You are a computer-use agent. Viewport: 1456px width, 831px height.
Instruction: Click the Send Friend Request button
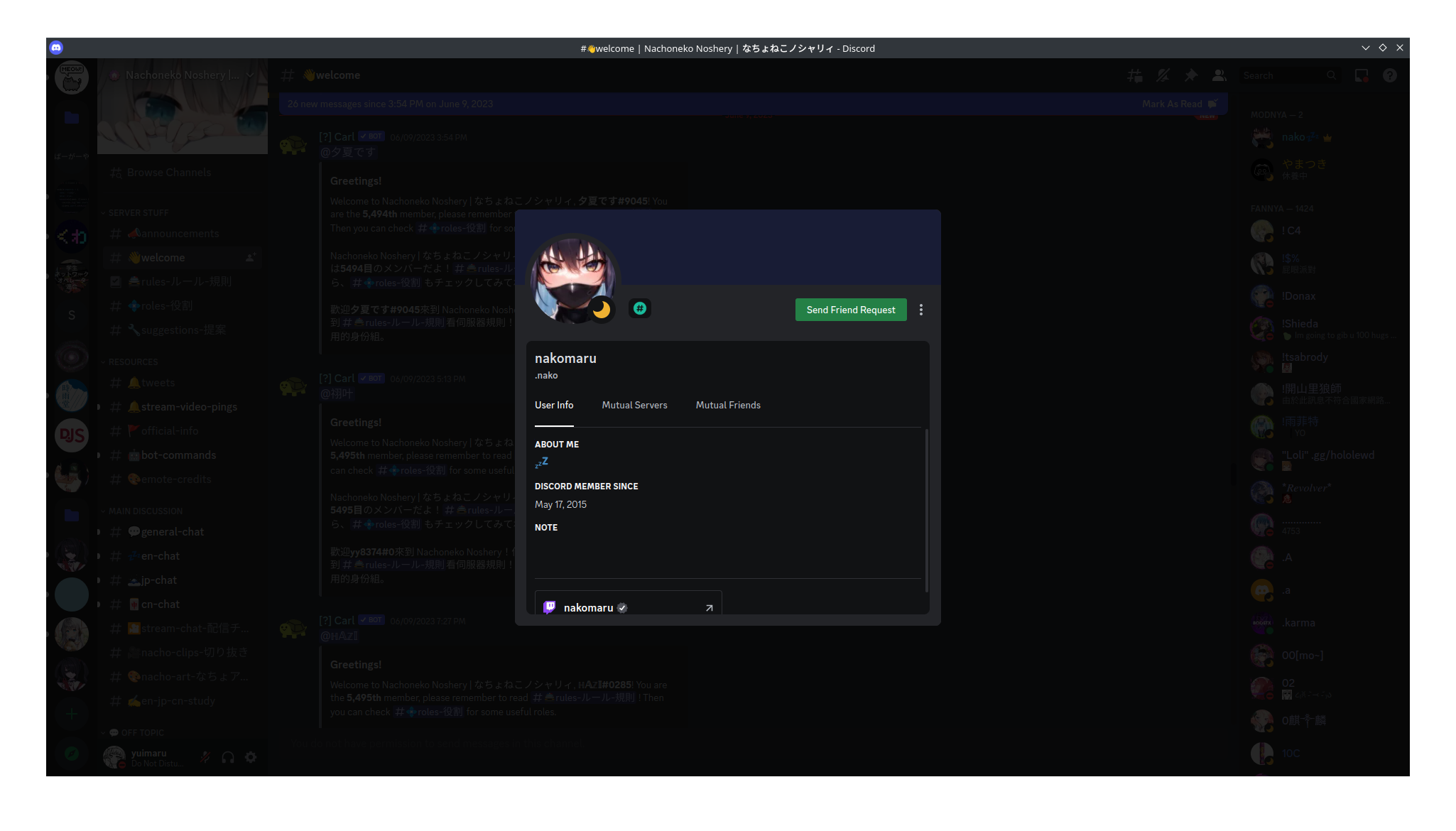[851, 310]
